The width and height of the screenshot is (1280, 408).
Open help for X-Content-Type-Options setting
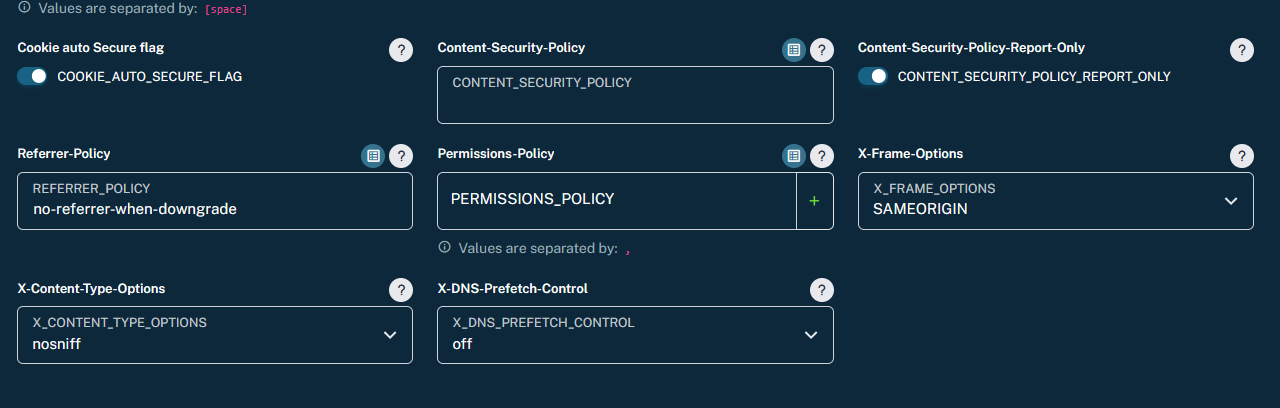pyautogui.click(x=401, y=290)
